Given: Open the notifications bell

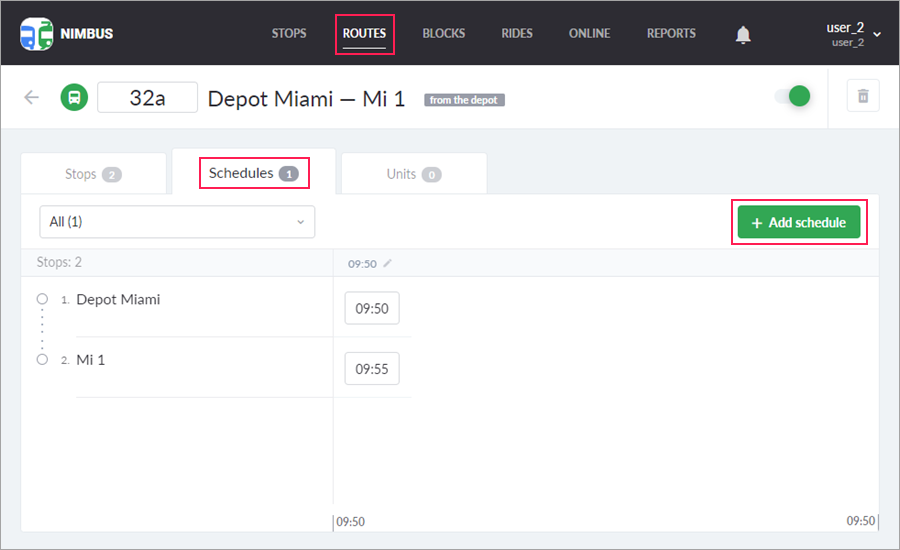Looking at the screenshot, I should 743,35.
